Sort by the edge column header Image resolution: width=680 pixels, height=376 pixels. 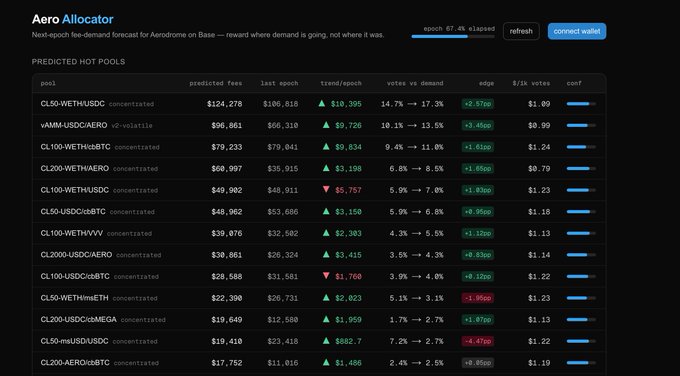click(x=487, y=83)
